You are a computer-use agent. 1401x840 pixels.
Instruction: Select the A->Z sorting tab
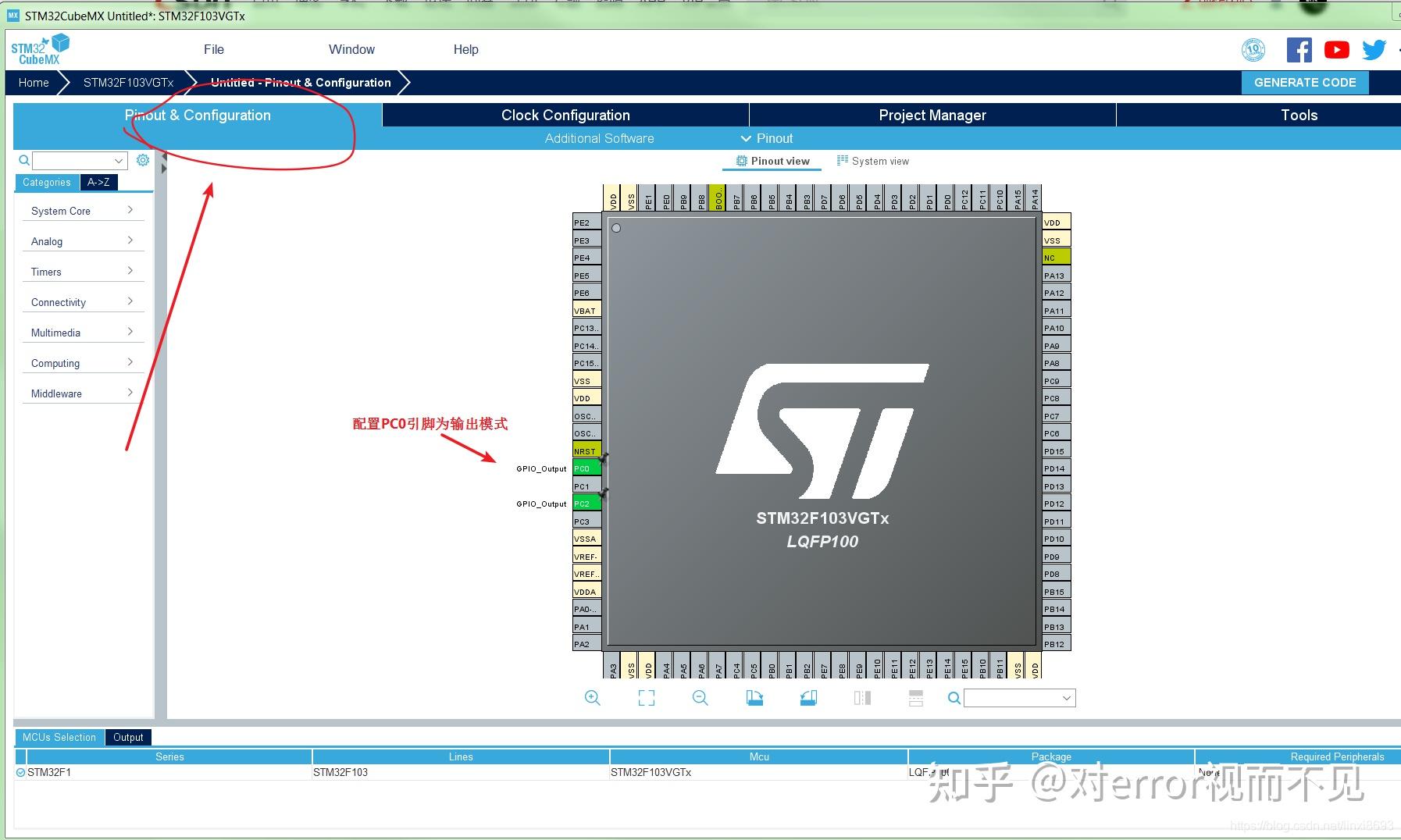point(98,182)
